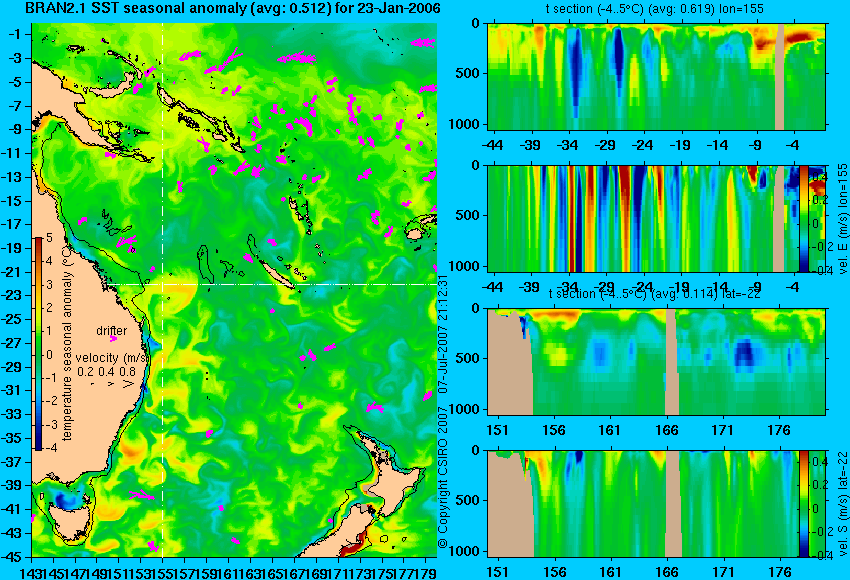This screenshot has height=580, width=850.
Task: Click '-24' under the vel. E section
Action: [x=643, y=287]
